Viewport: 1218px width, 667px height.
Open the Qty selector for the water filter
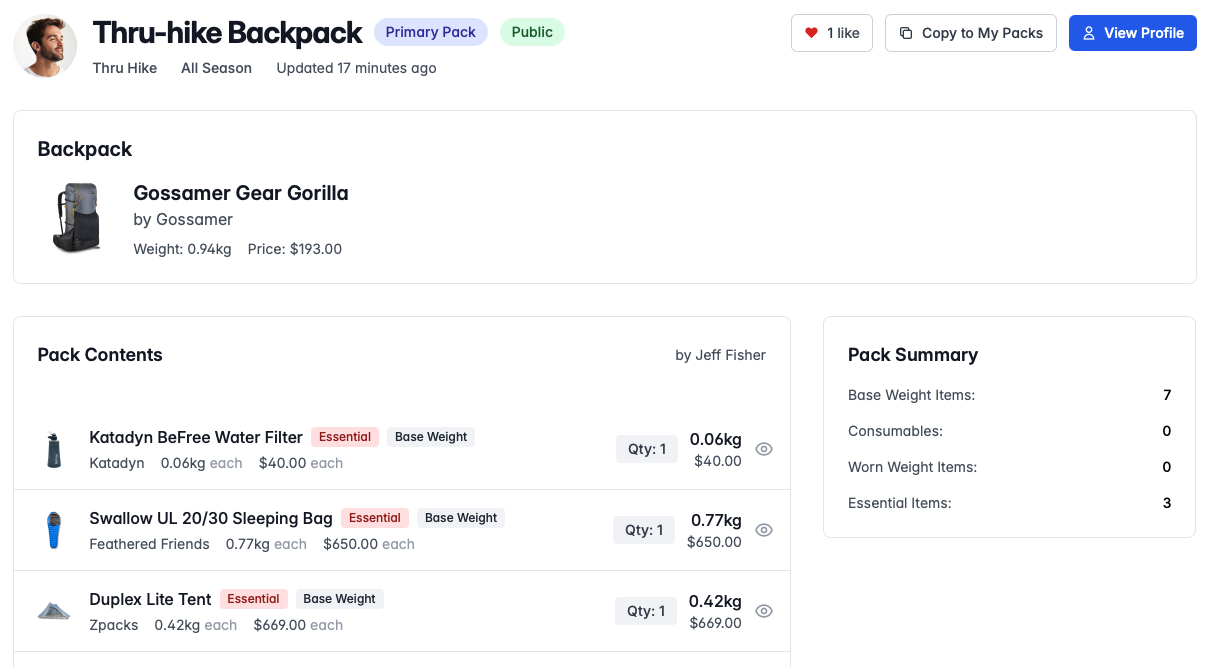coord(646,448)
